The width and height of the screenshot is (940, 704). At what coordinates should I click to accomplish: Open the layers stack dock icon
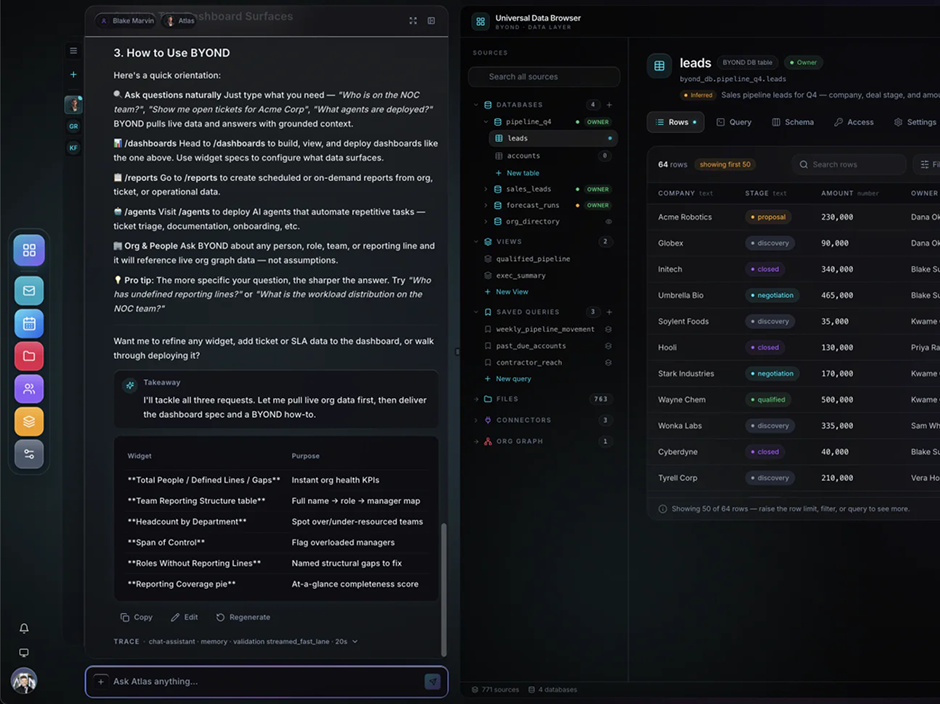[29, 422]
